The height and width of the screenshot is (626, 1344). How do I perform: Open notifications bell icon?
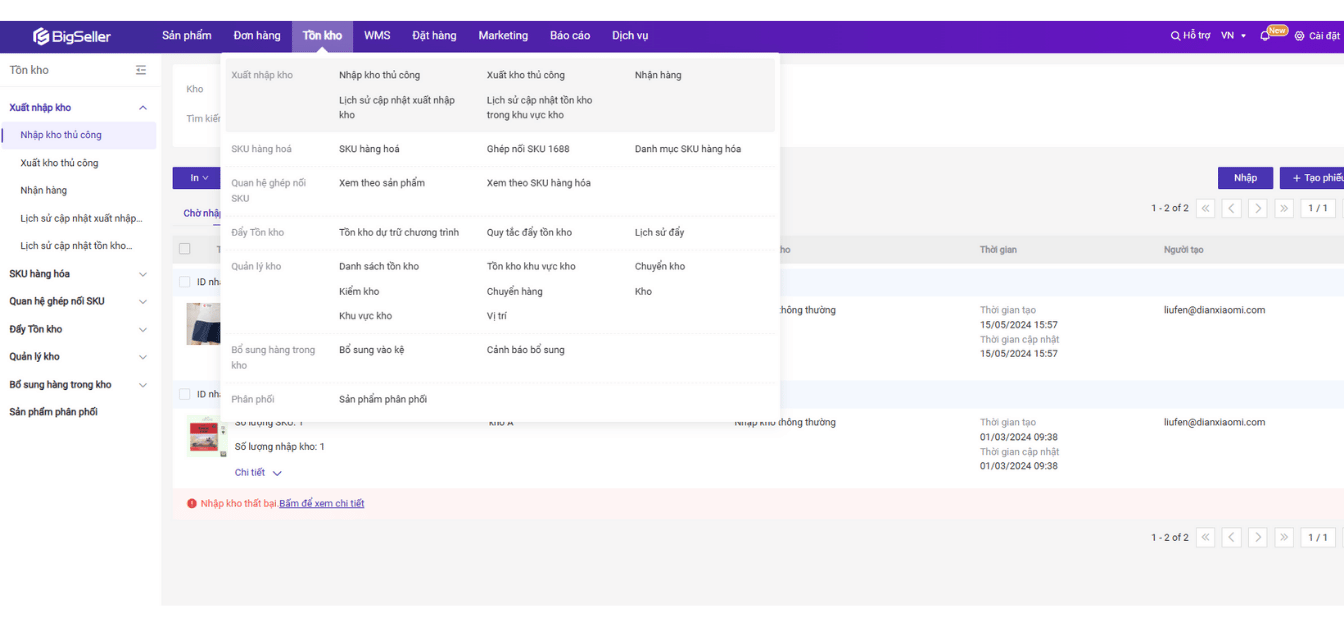[x=1265, y=36]
